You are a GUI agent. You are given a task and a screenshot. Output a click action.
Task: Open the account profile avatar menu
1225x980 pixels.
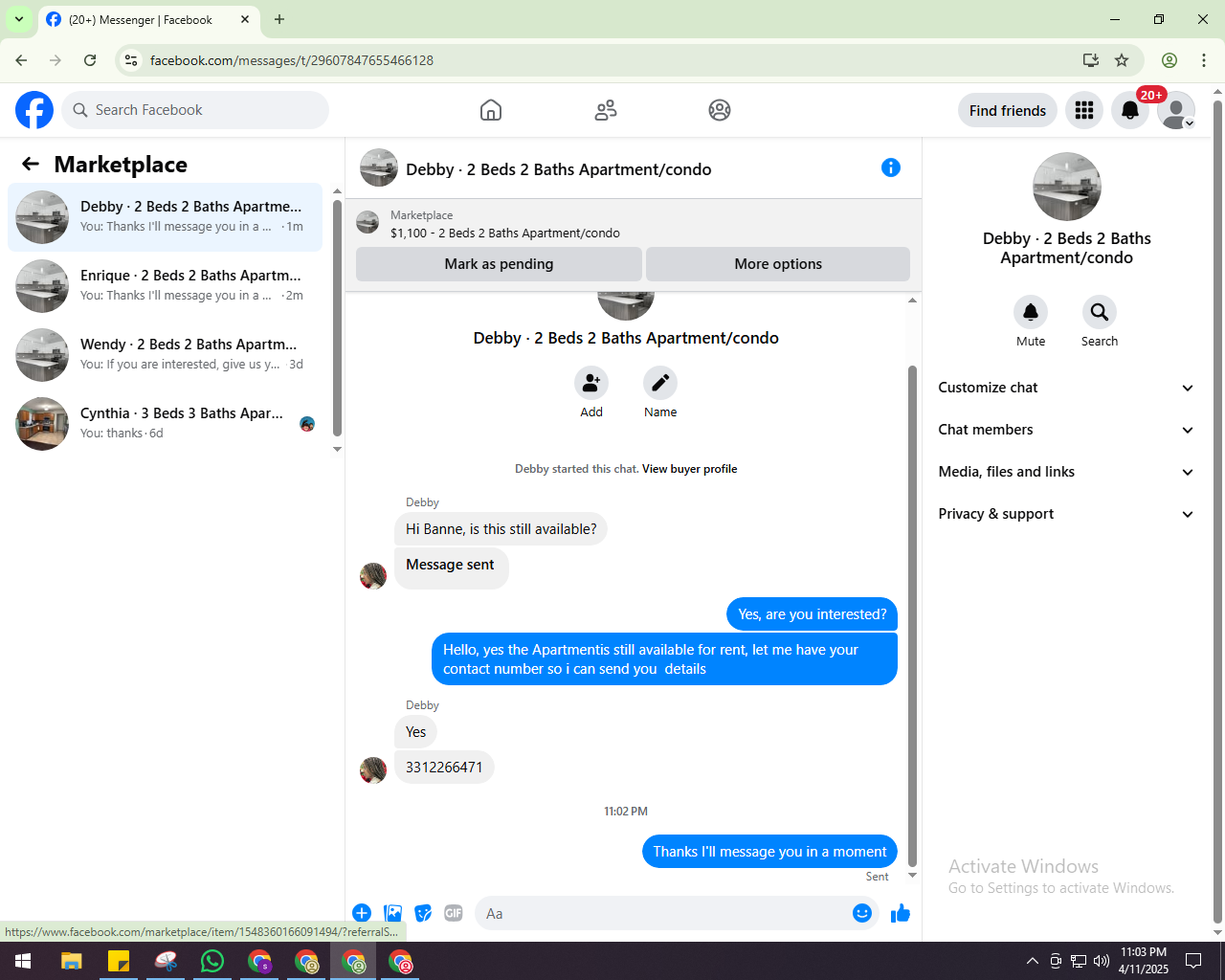coord(1176,110)
